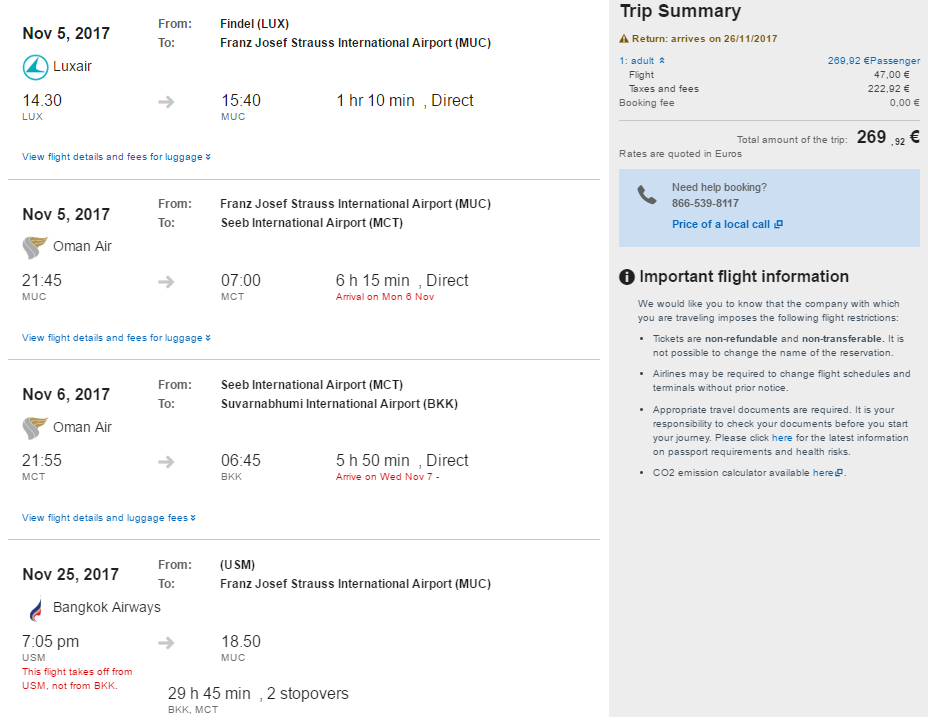Expand flight details for Oman Air MUC to MCT

point(117,337)
